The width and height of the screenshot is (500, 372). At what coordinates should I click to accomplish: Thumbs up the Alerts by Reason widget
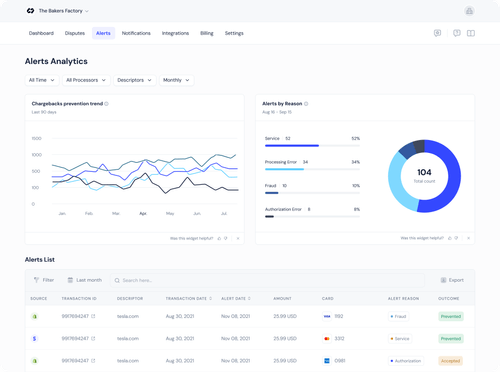click(450, 238)
